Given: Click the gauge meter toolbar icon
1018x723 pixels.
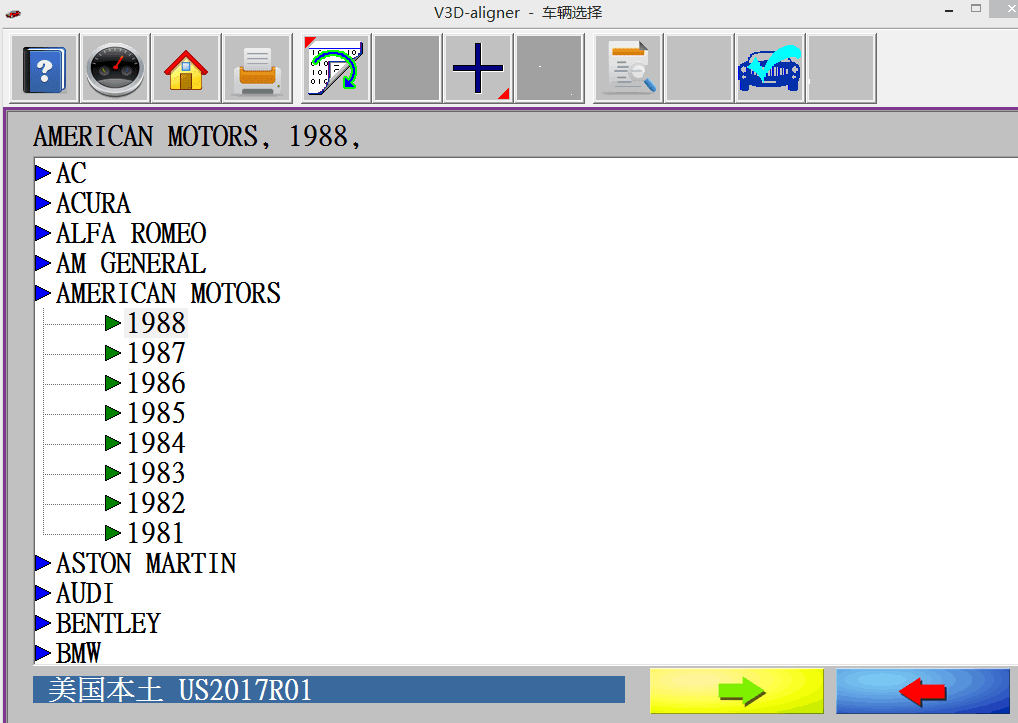Looking at the screenshot, I should click(x=115, y=69).
